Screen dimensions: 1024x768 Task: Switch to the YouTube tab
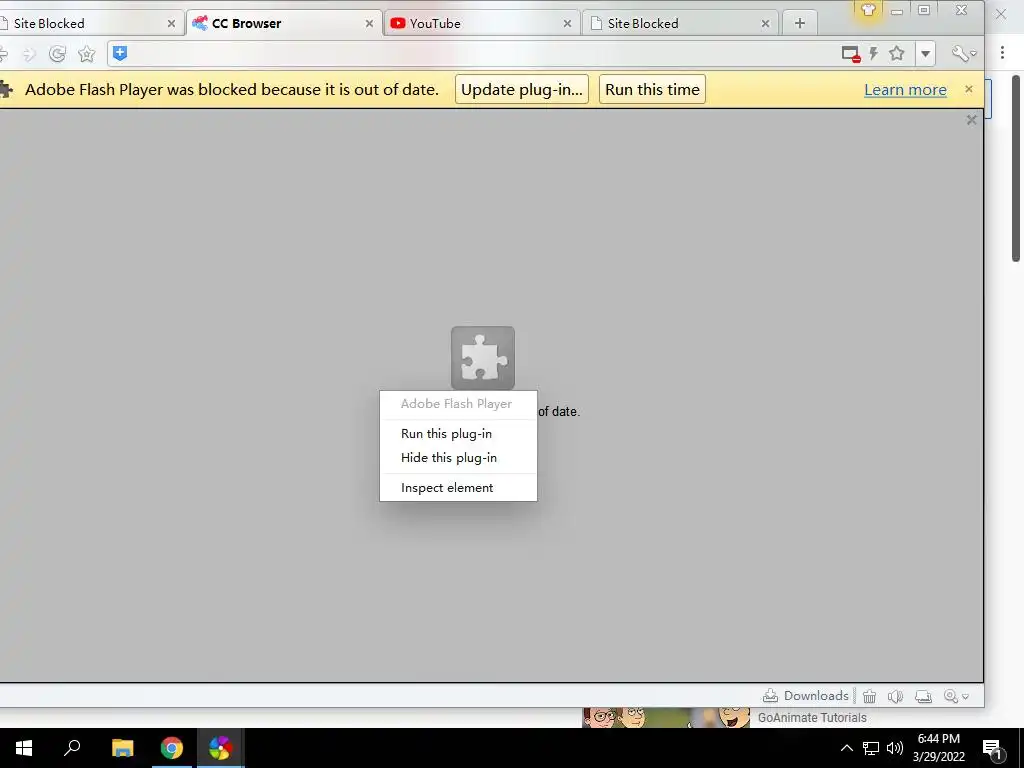coord(482,24)
